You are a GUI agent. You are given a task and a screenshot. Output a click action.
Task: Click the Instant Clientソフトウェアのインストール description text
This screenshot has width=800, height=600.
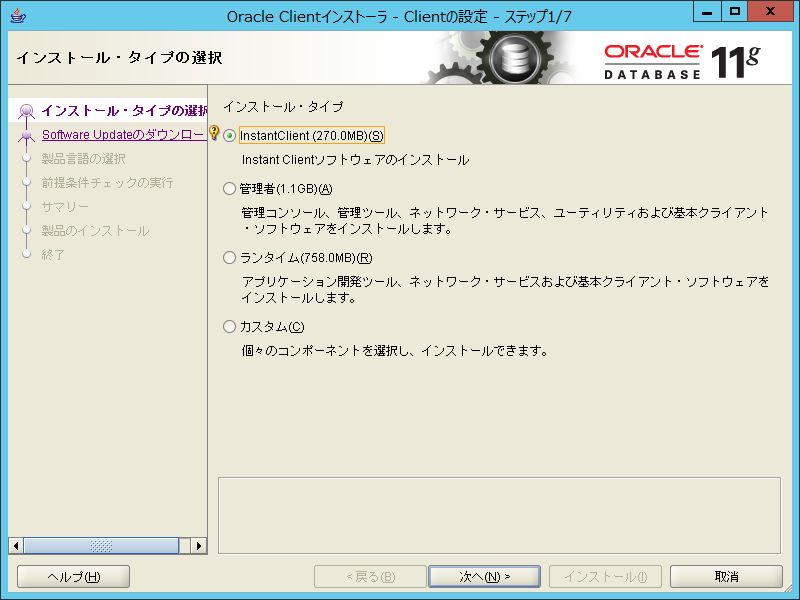click(355, 160)
